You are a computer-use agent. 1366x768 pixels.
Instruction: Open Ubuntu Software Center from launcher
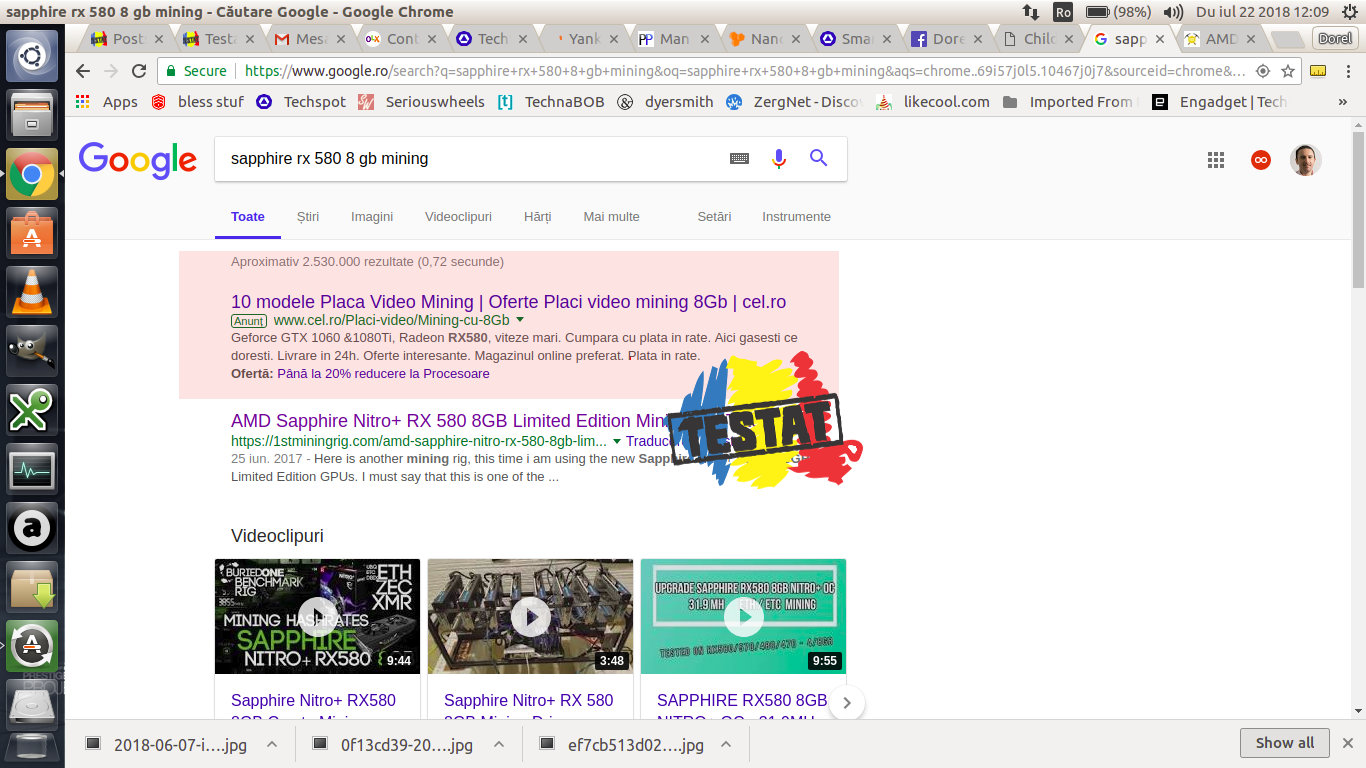(x=32, y=234)
